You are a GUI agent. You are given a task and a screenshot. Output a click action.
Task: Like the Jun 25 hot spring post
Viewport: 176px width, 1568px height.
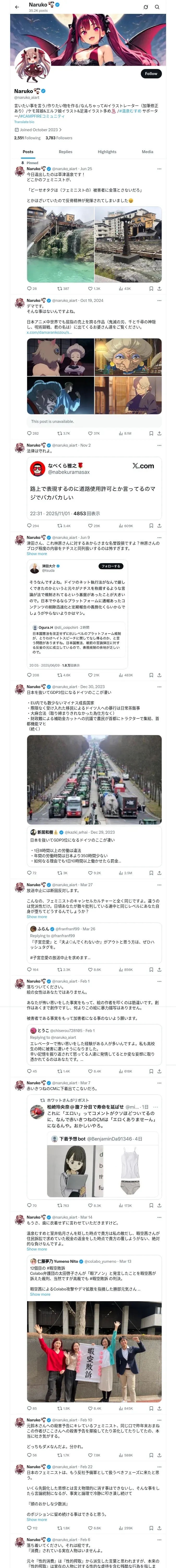click(x=94, y=289)
